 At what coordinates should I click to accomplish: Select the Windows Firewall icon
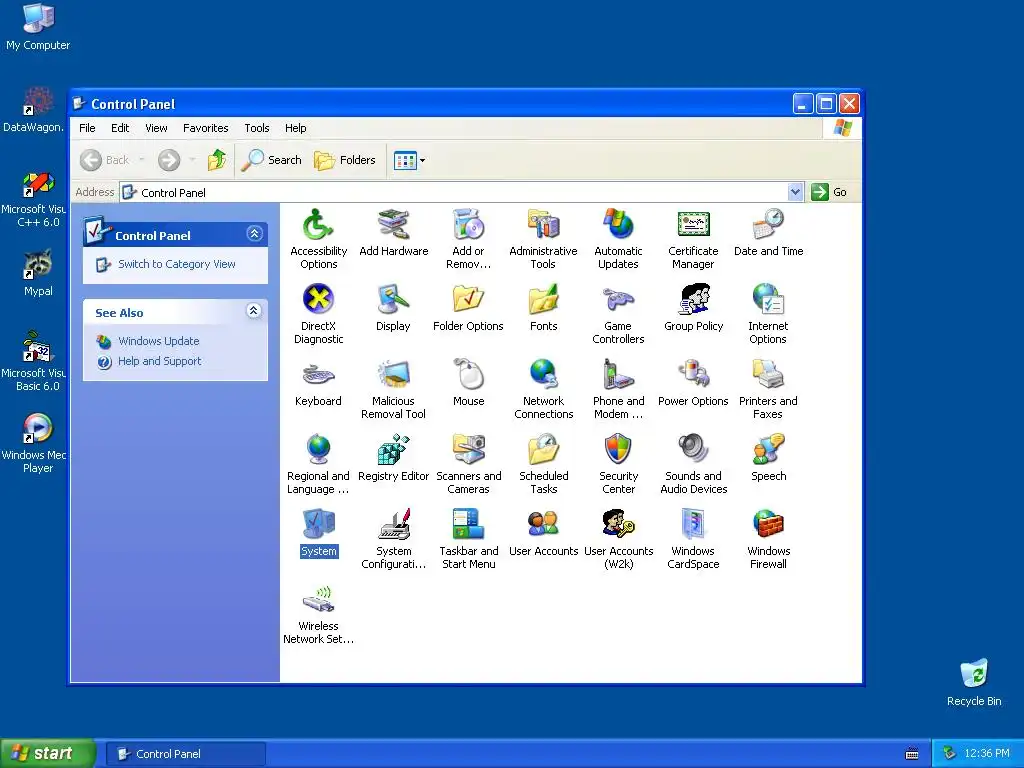768,539
